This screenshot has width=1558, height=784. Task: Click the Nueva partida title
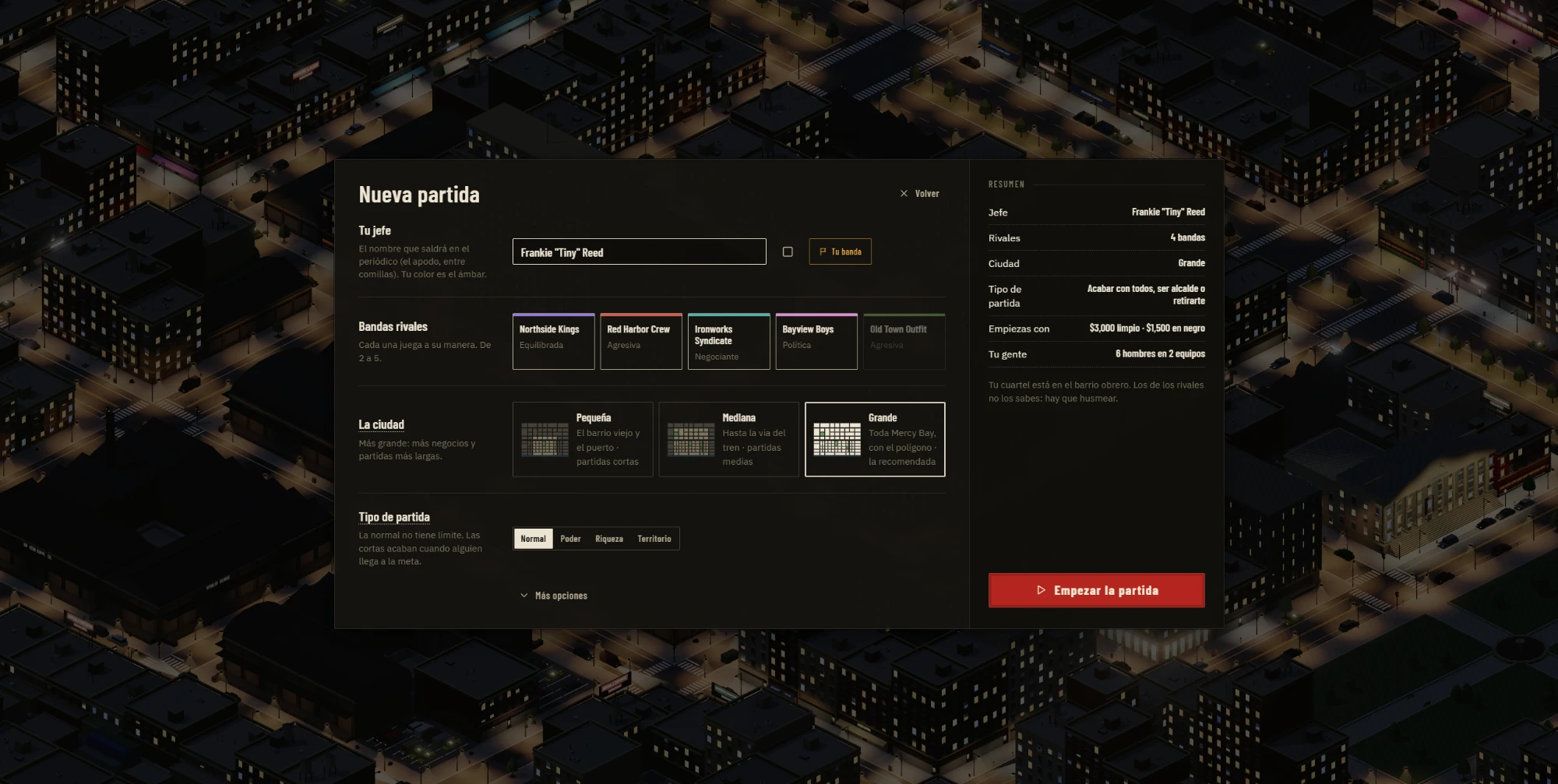419,195
